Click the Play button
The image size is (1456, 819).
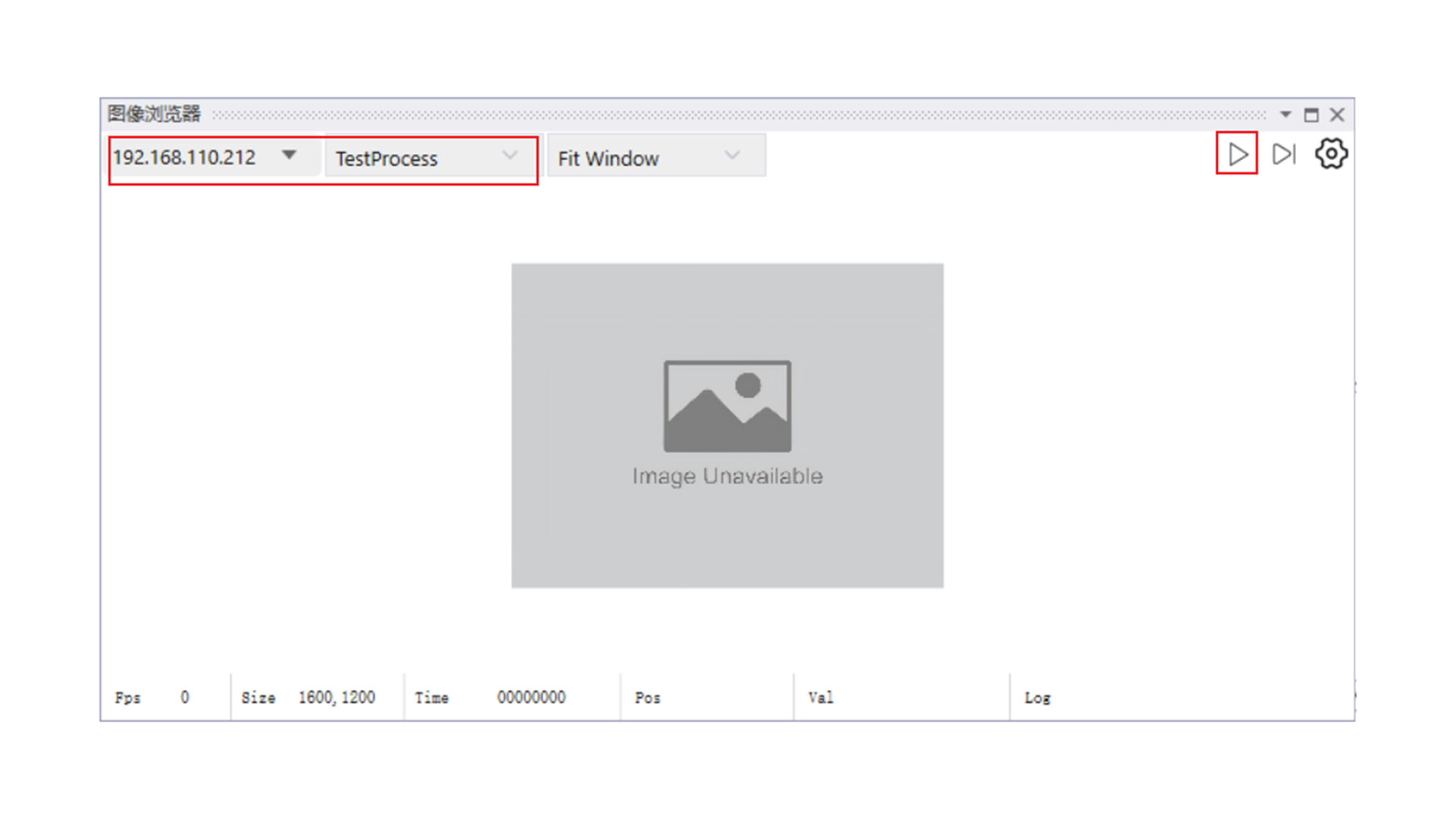point(1237,154)
